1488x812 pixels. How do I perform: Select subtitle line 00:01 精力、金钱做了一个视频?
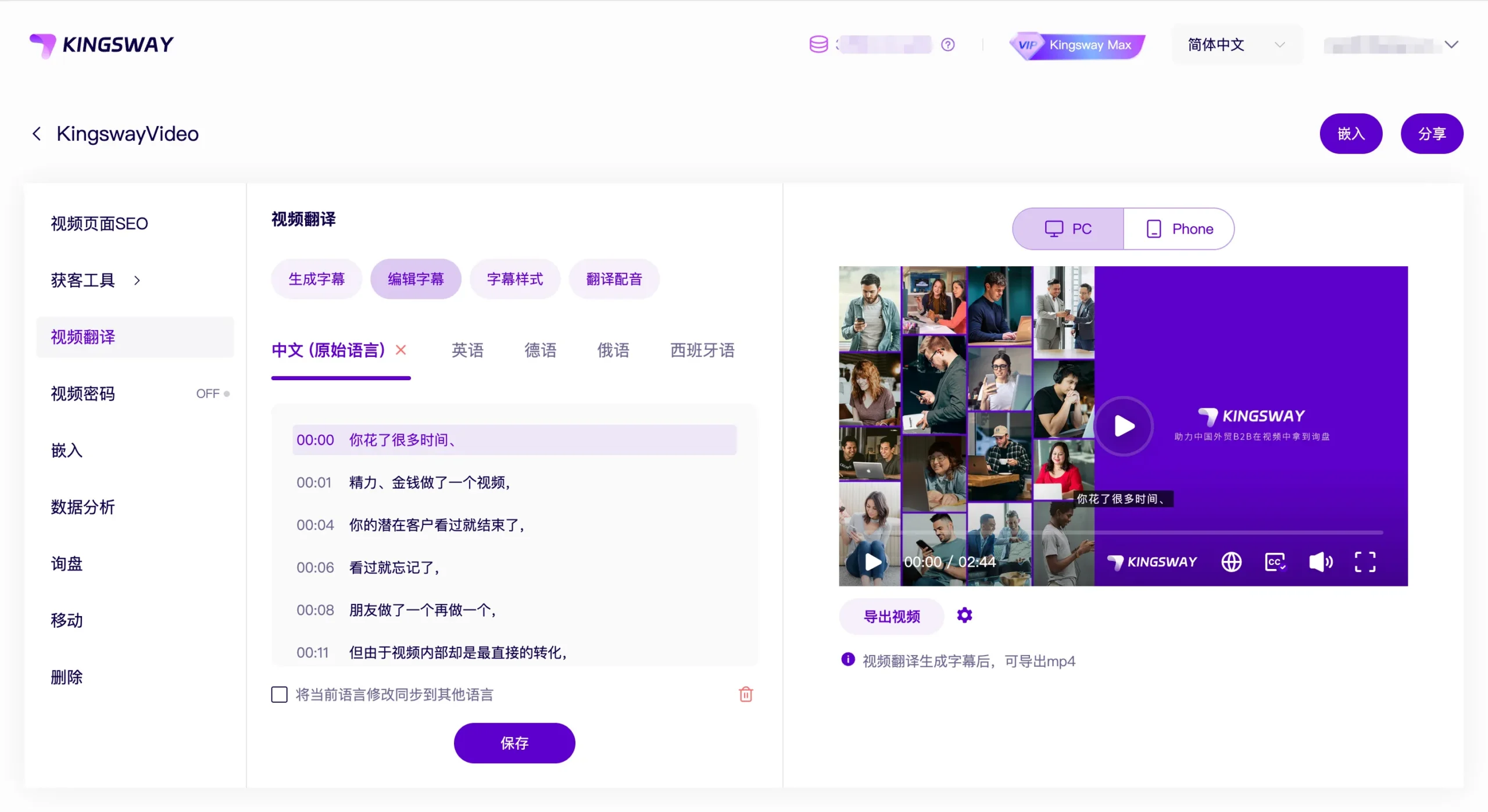coord(514,482)
